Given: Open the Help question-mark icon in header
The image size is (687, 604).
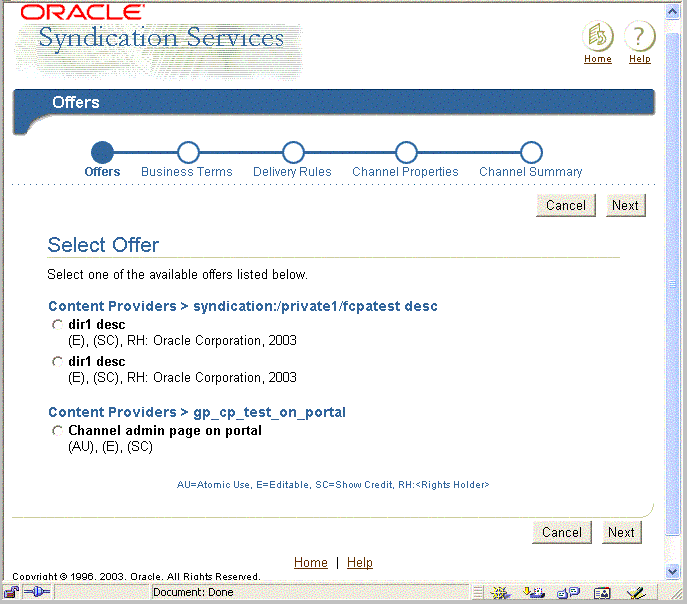Looking at the screenshot, I should (x=639, y=36).
